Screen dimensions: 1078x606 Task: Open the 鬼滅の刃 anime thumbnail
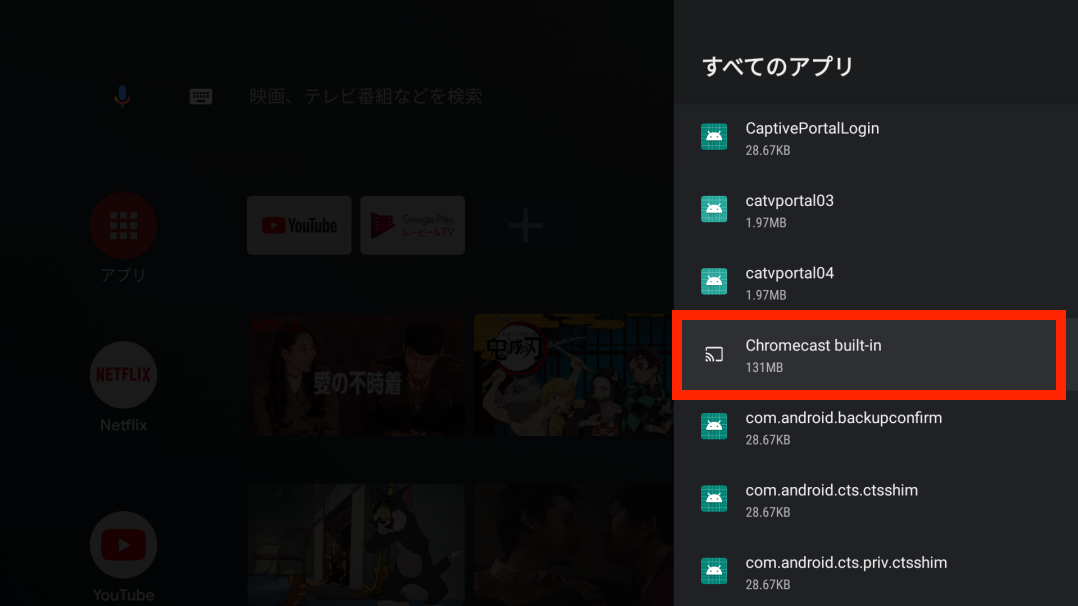[573, 376]
